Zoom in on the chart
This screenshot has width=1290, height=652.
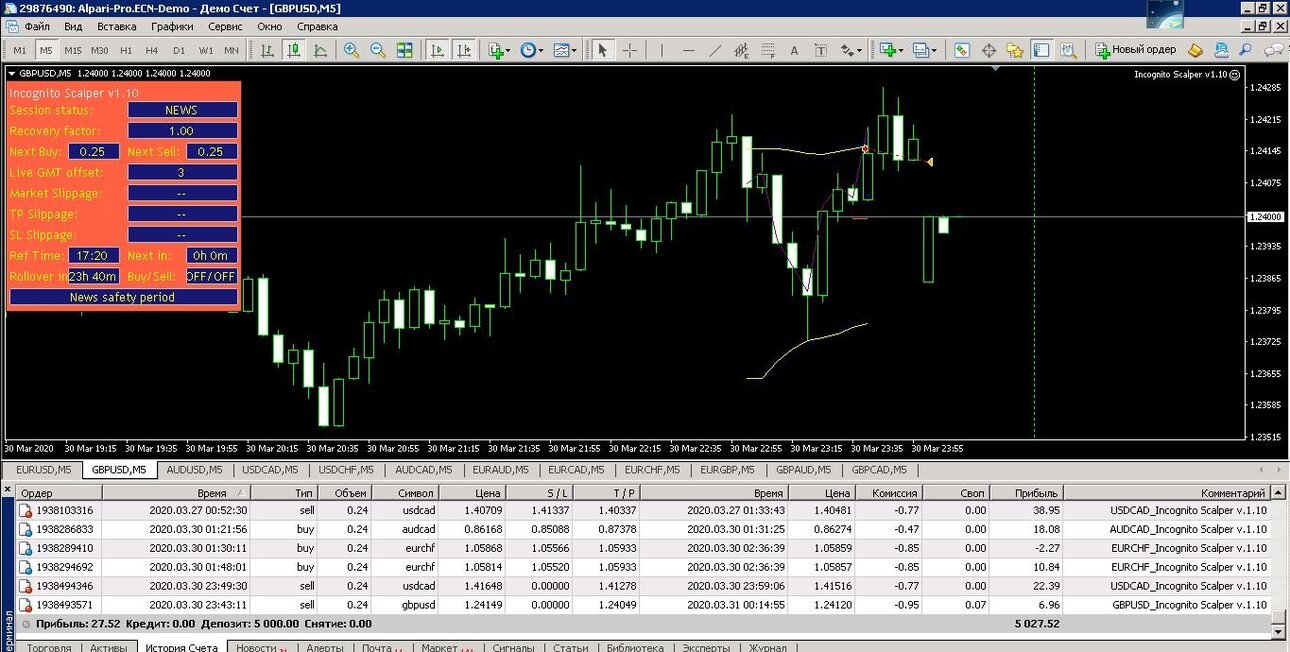(x=352, y=50)
